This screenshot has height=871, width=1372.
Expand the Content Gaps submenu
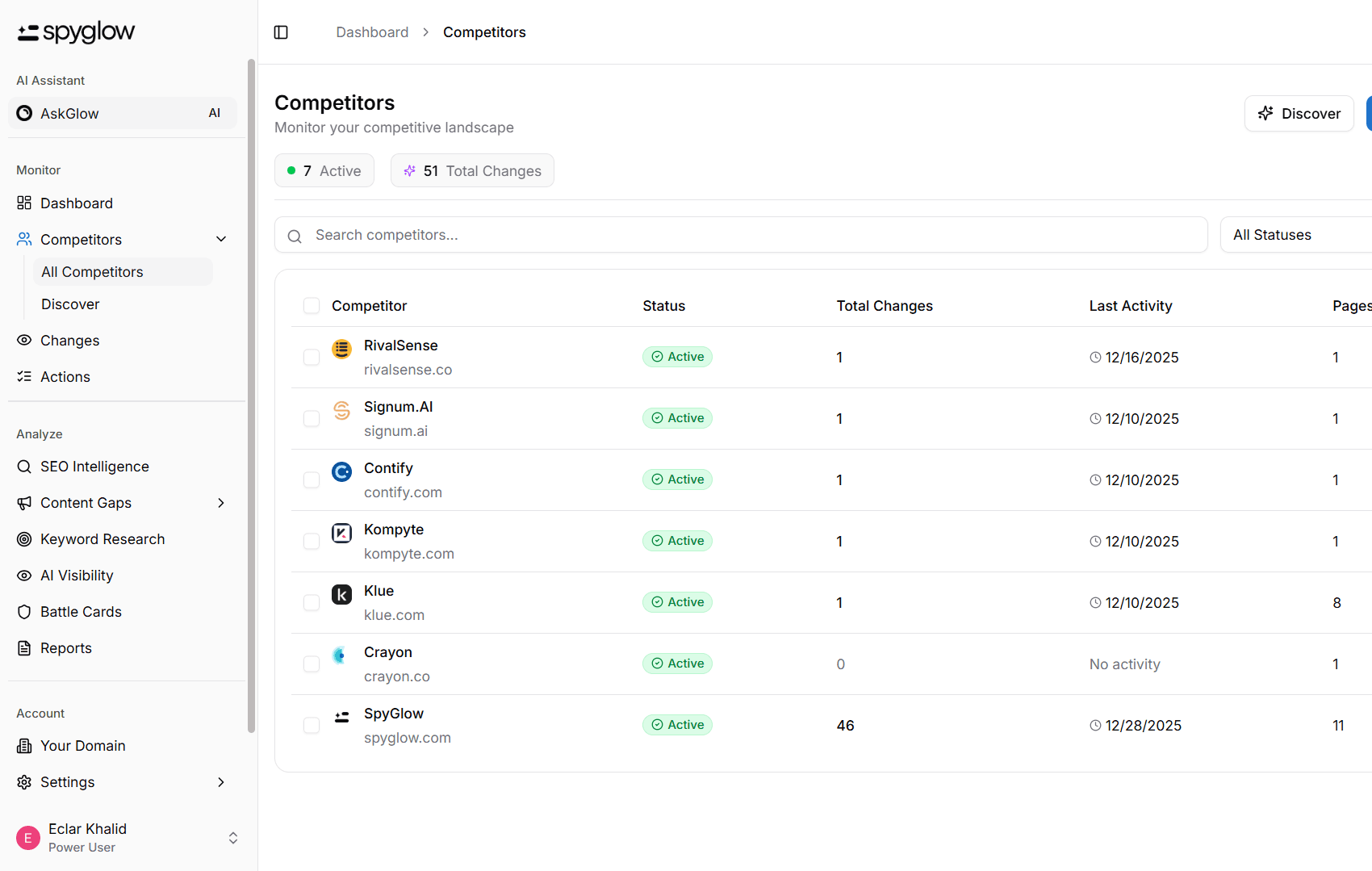click(x=221, y=502)
